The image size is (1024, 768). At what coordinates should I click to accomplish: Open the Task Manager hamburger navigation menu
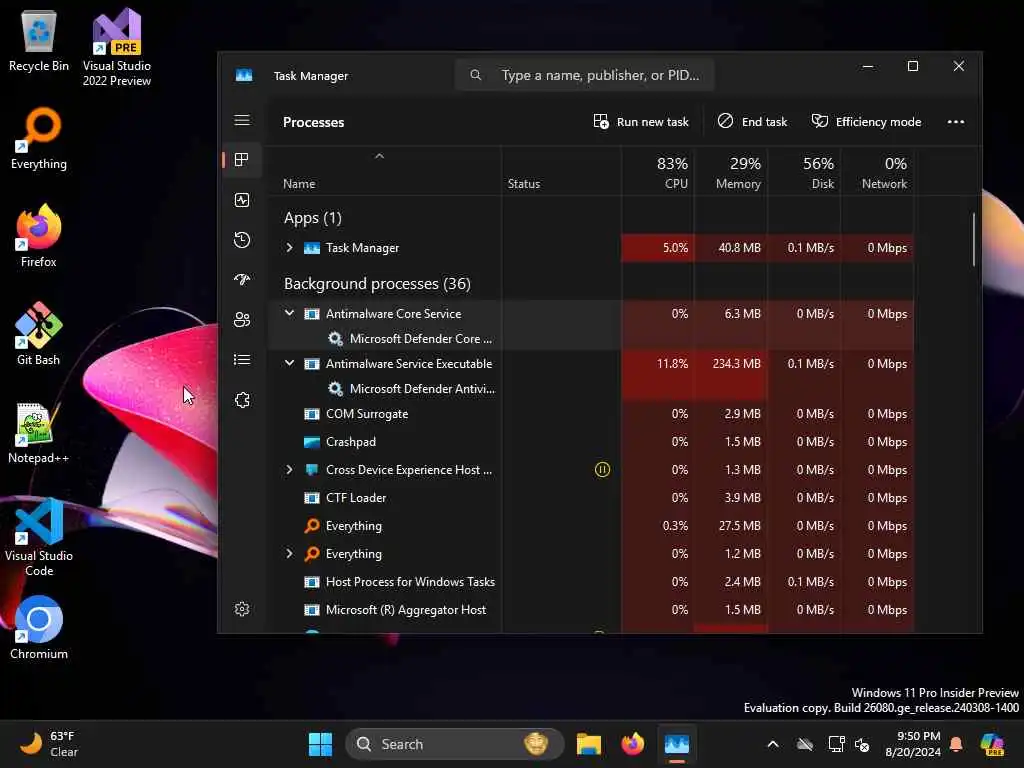[x=242, y=120]
